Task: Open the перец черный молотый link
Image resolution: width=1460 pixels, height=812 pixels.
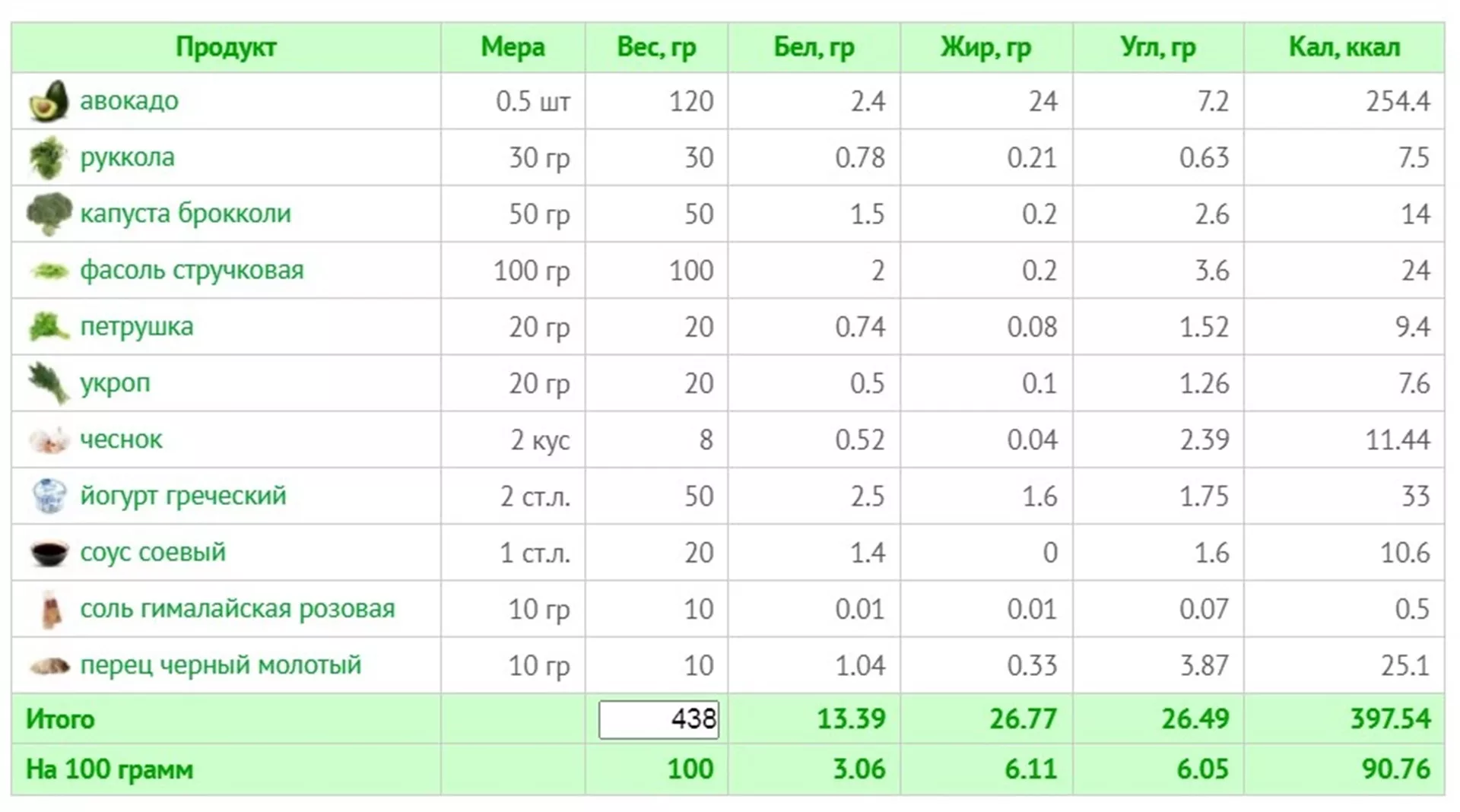Action: point(221,665)
